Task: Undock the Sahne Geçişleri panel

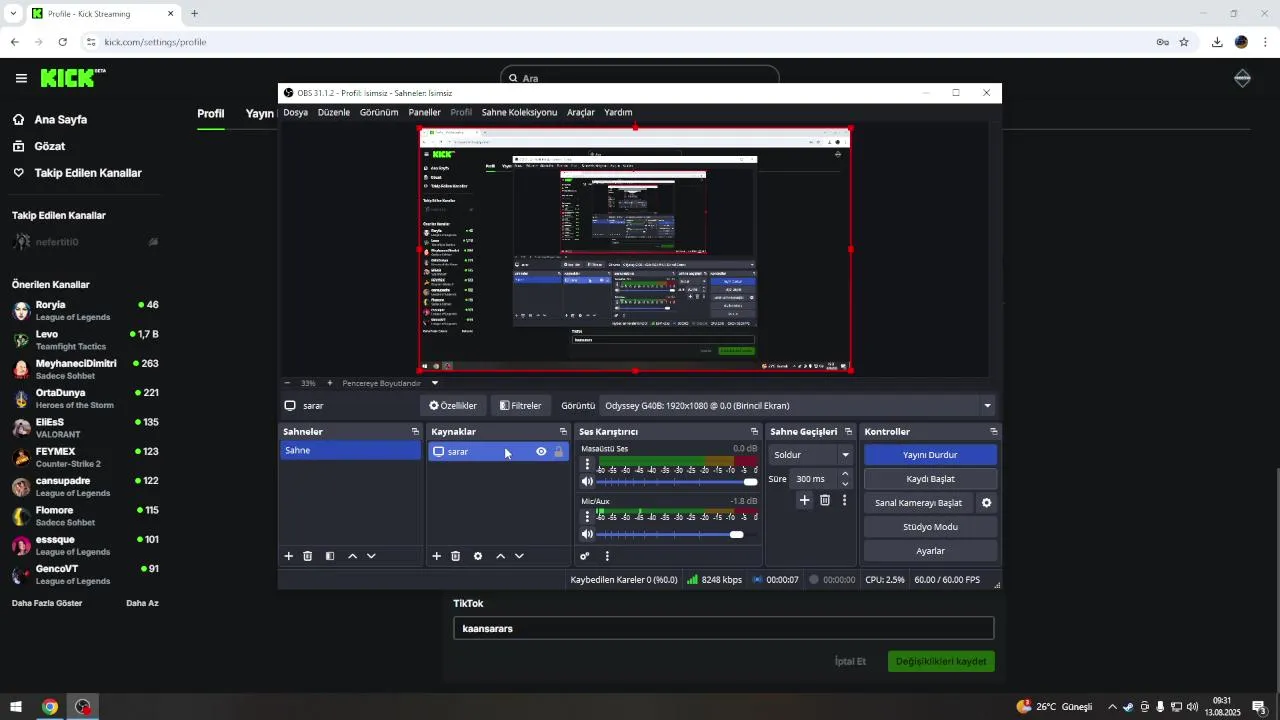Action: 849,432
